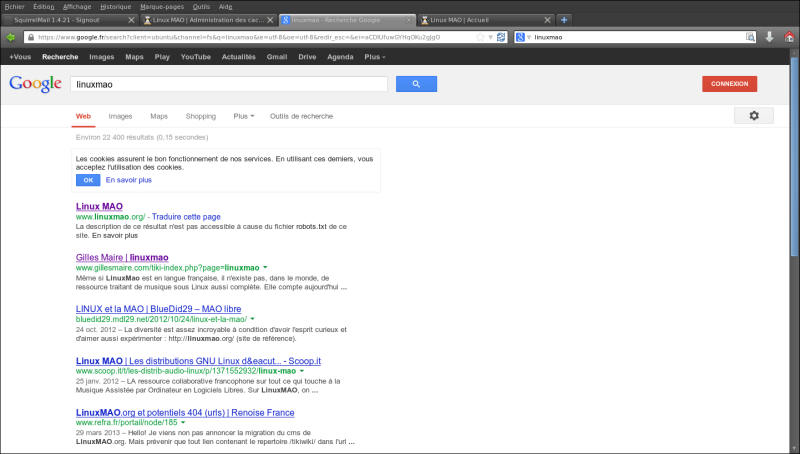
Task: Click the Google search input field
Action: point(229,84)
